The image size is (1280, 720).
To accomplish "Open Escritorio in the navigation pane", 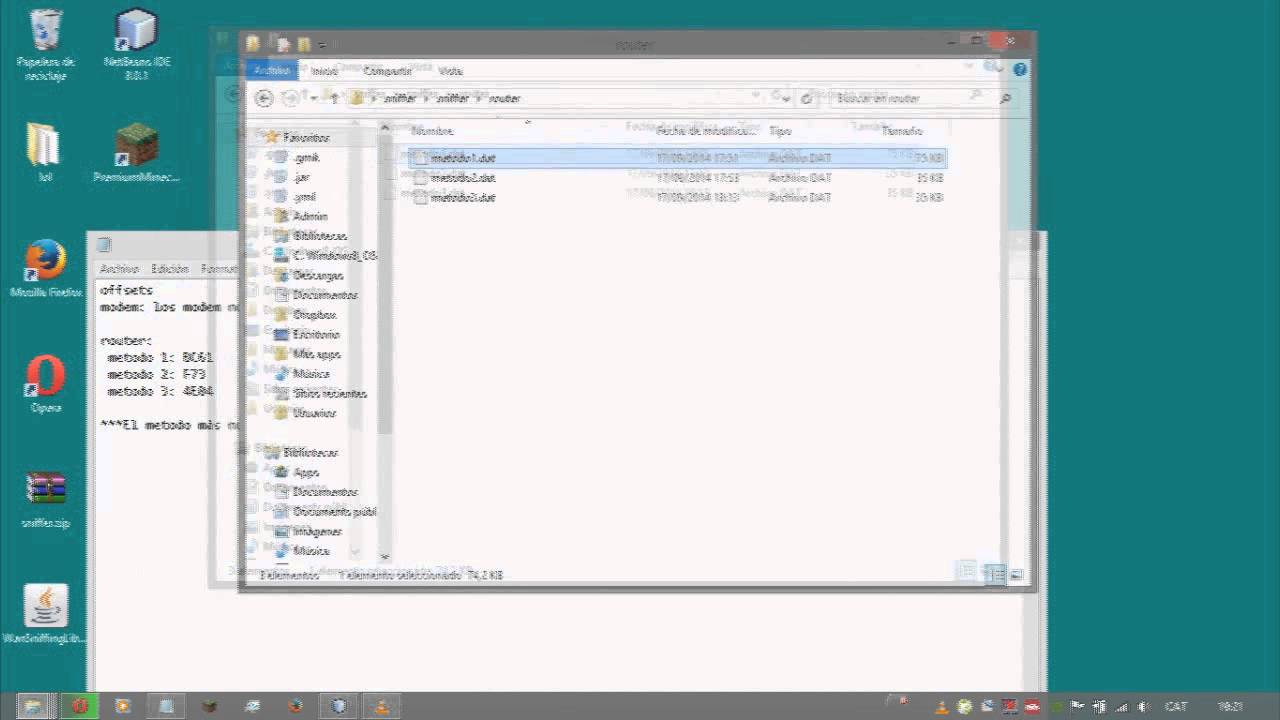I will tap(315, 335).
